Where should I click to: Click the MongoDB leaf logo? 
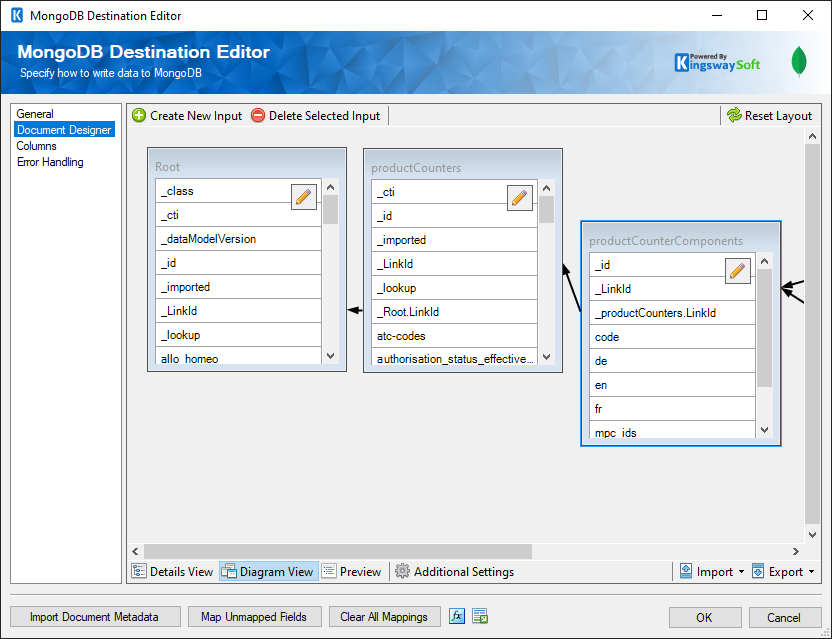[799, 62]
